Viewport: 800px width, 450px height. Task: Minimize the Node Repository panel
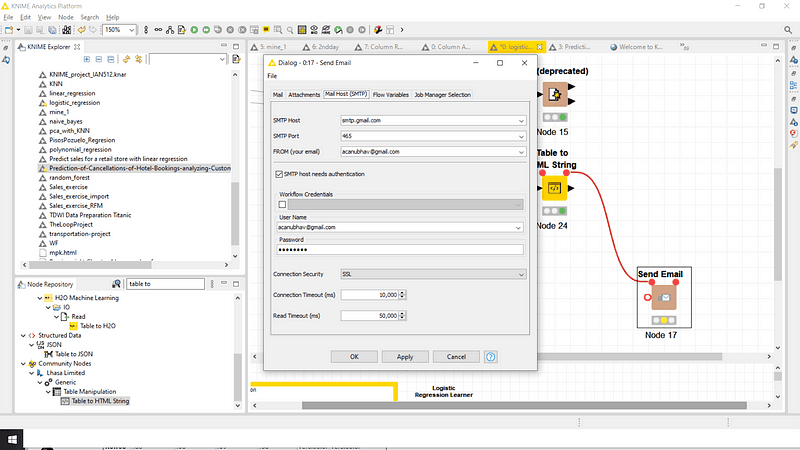click(224, 283)
